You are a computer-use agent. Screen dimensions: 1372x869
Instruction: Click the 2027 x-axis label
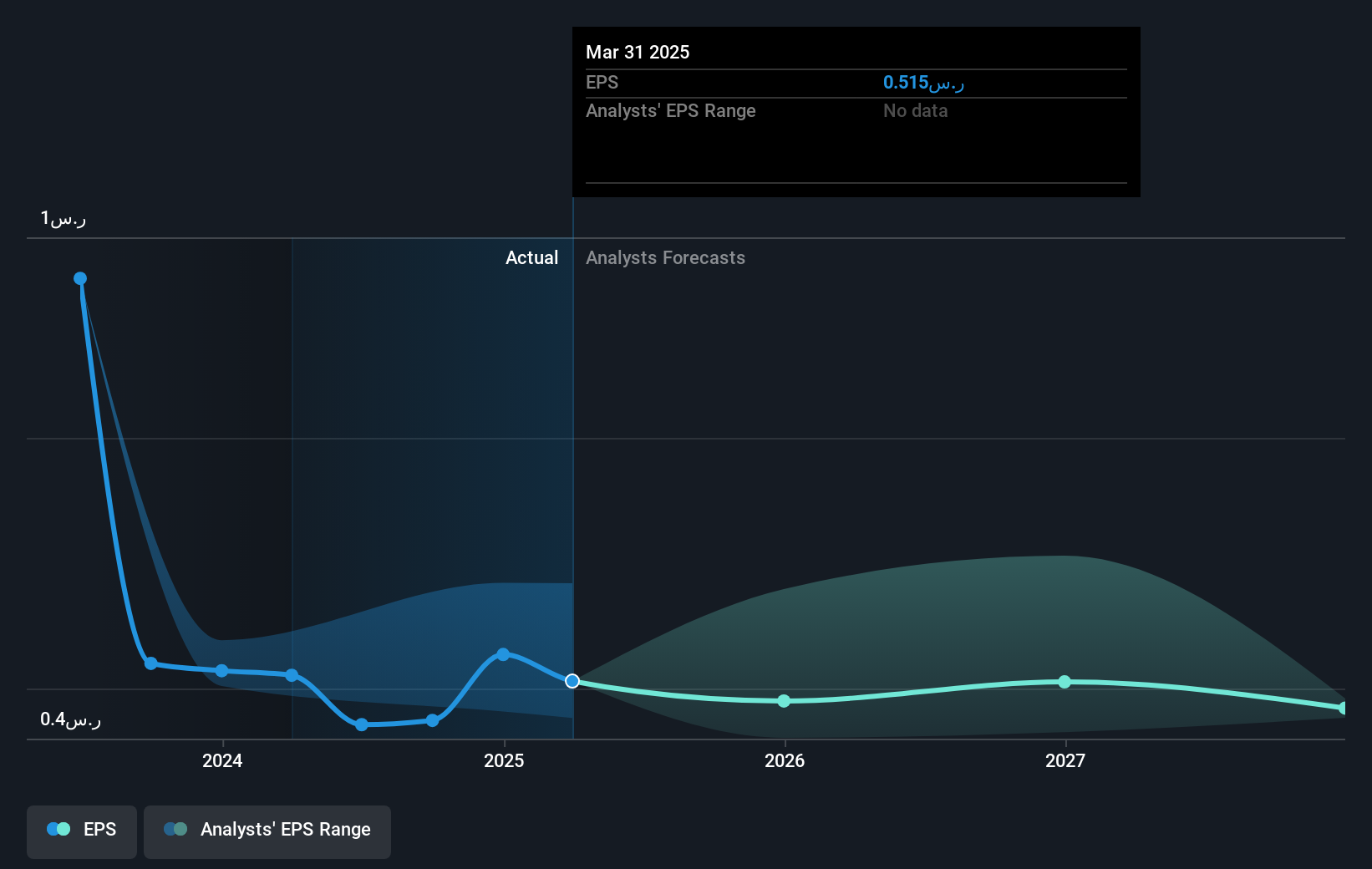[1065, 760]
